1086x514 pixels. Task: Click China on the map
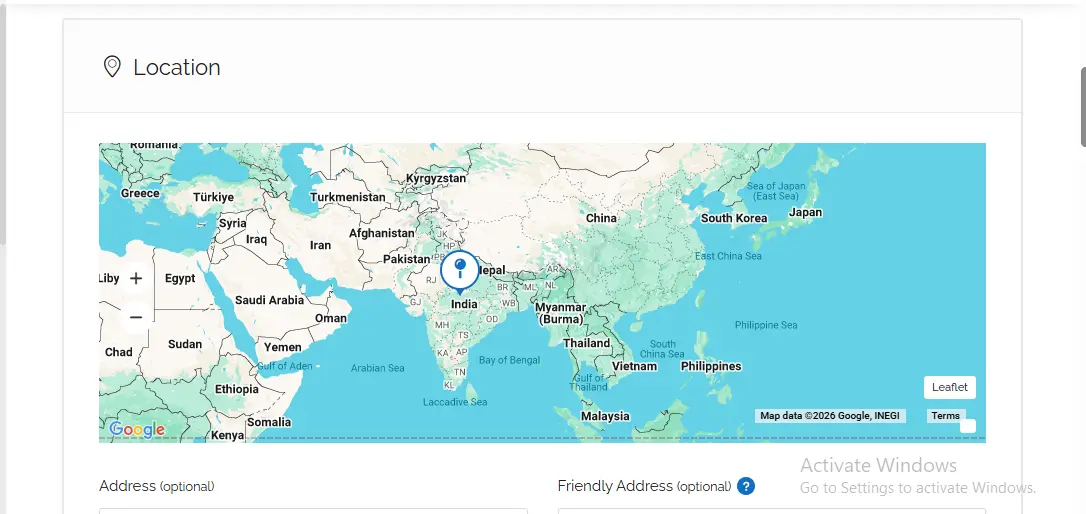coord(601,218)
